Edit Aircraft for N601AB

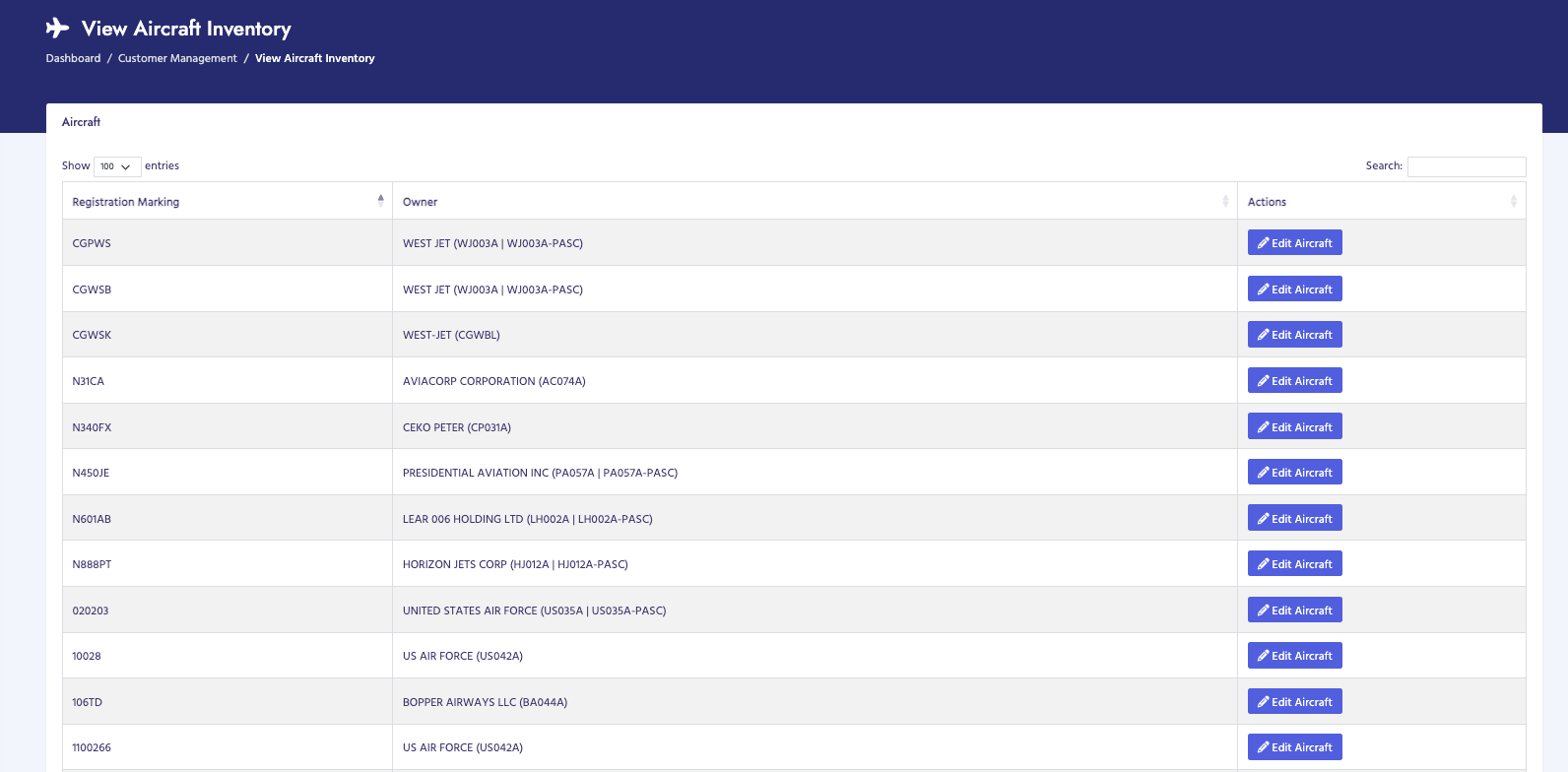(1294, 519)
